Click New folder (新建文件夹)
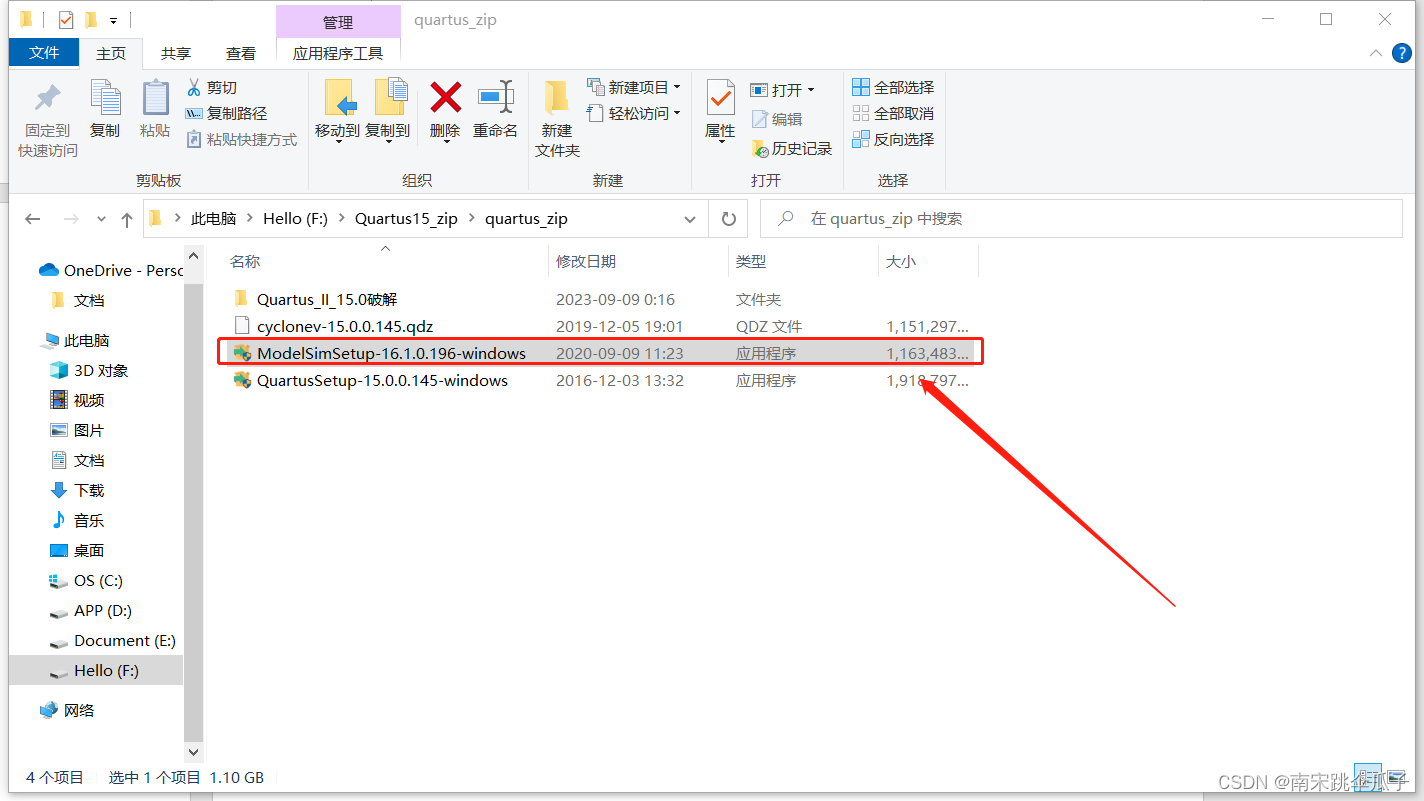This screenshot has width=1424, height=801. click(x=557, y=119)
